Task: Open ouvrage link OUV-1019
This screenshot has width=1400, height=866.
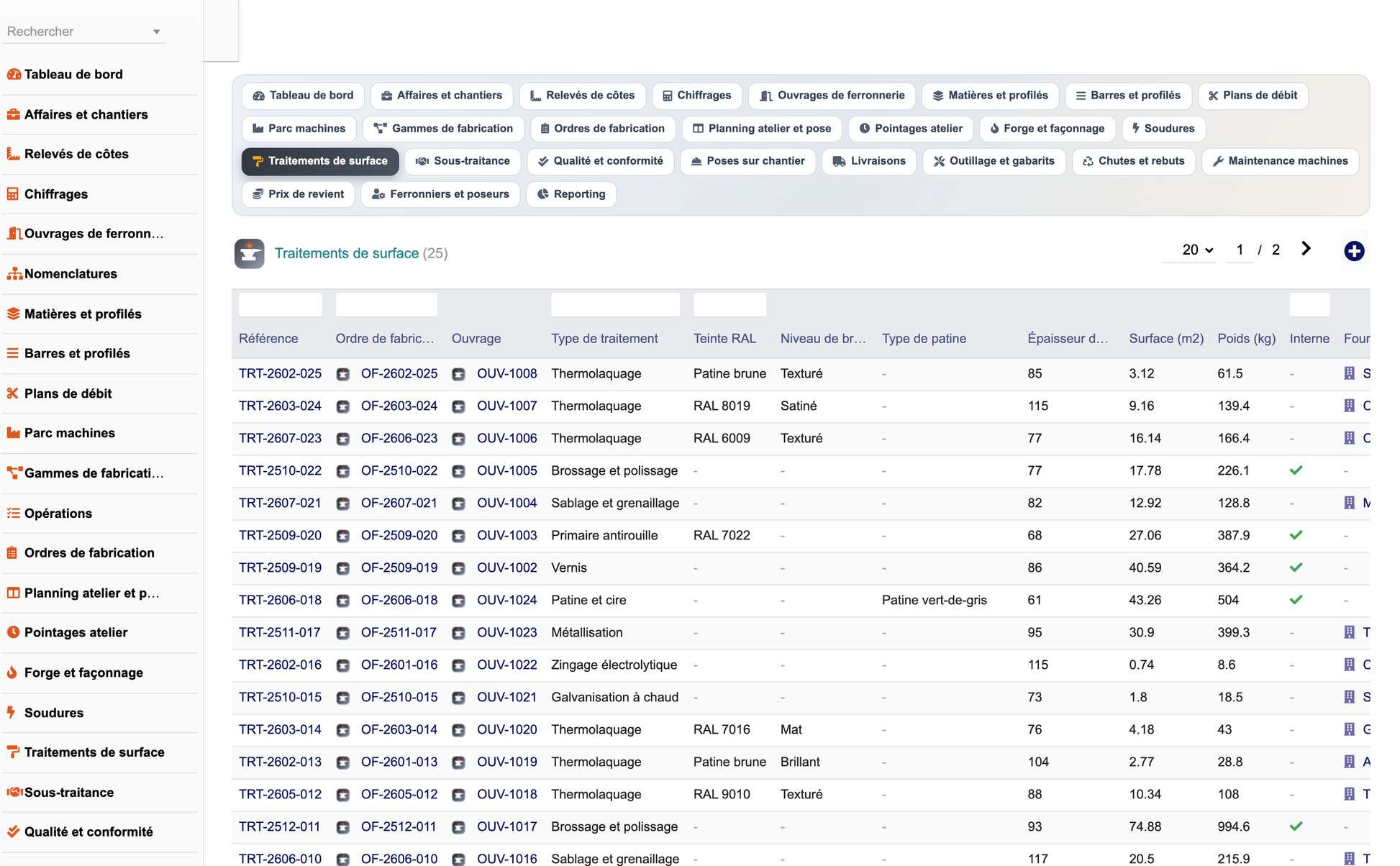Action: tap(506, 762)
